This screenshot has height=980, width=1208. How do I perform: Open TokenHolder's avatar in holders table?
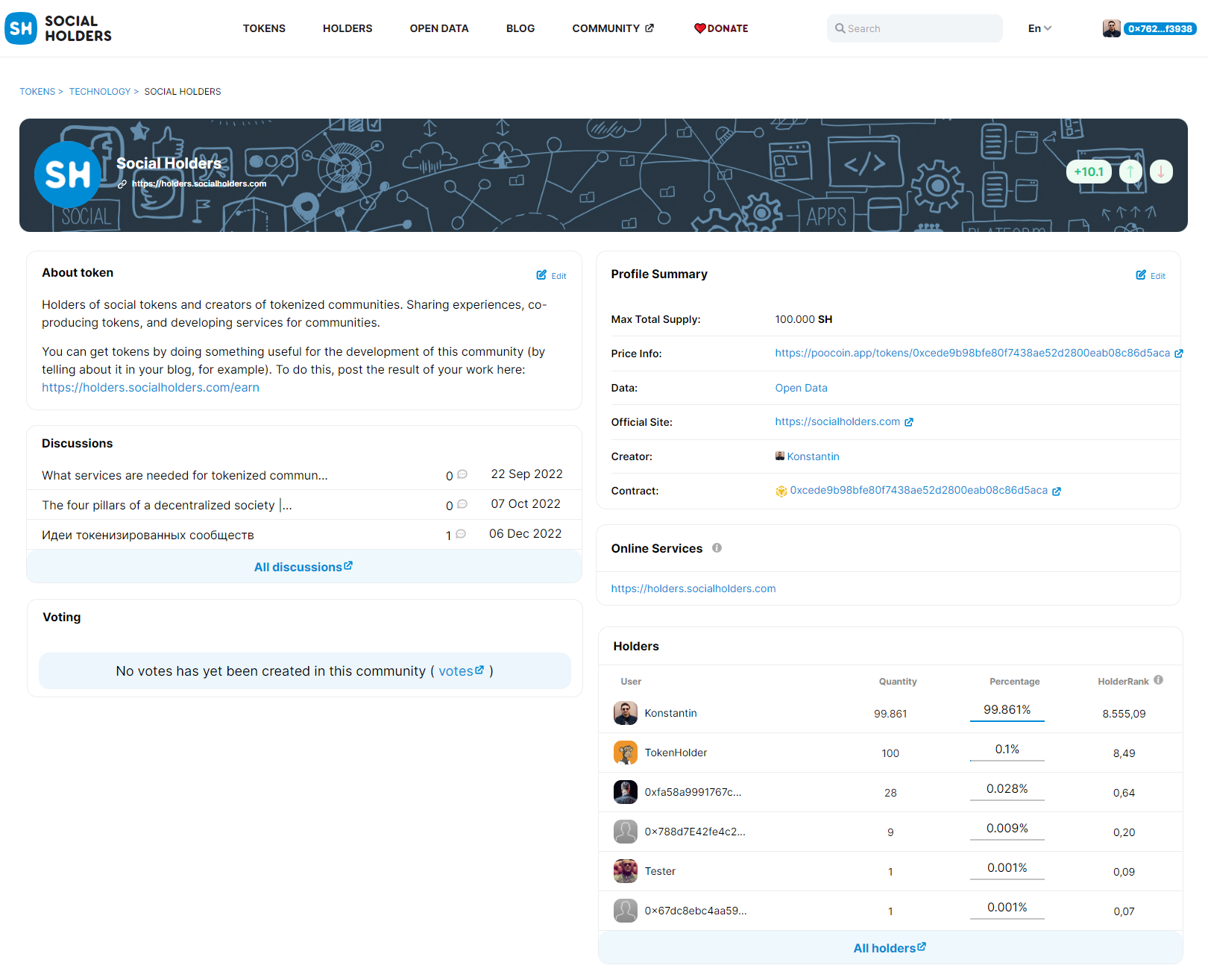tap(626, 753)
